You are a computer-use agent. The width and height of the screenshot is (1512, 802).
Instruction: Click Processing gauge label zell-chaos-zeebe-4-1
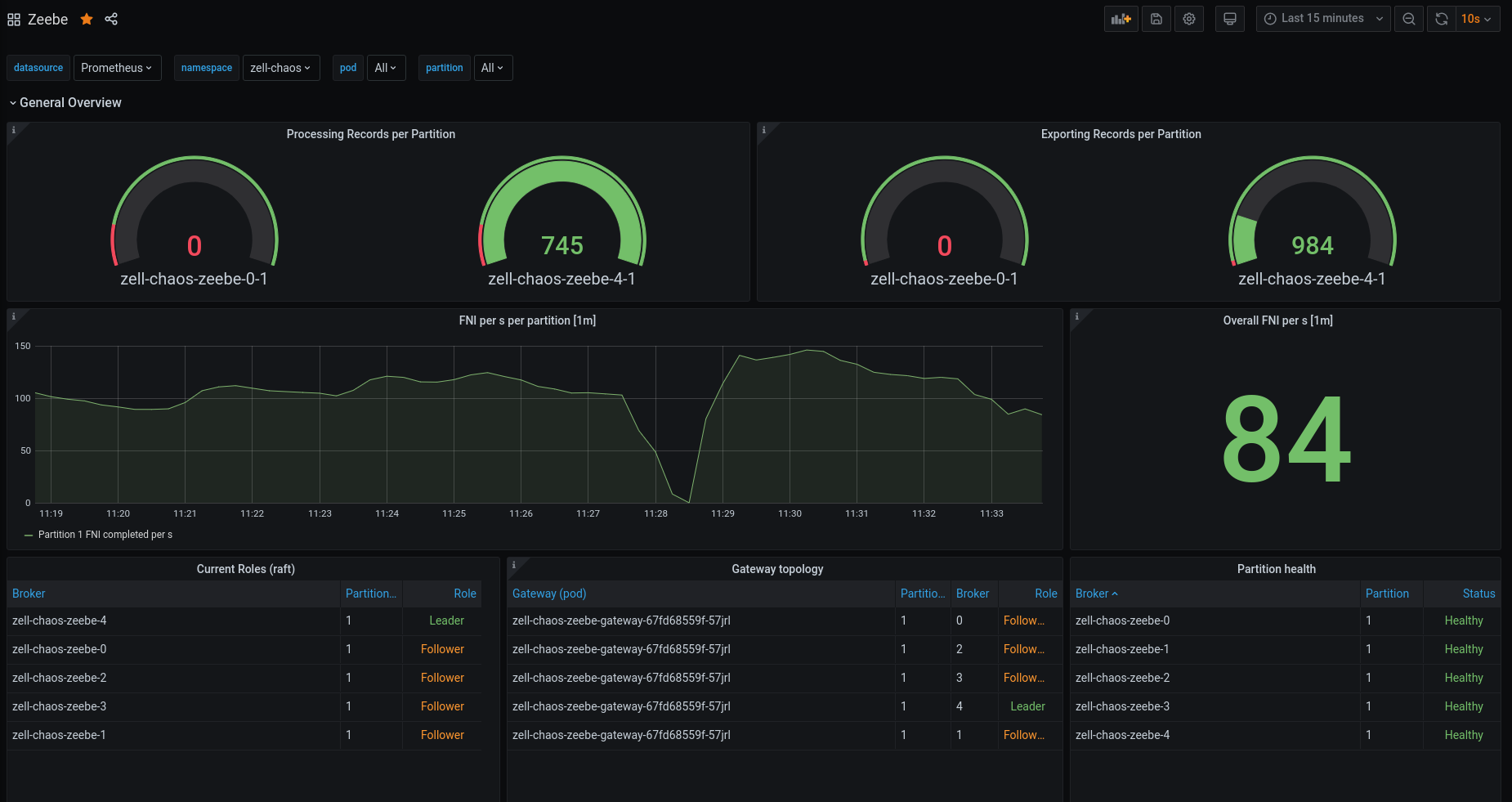click(x=561, y=279)
